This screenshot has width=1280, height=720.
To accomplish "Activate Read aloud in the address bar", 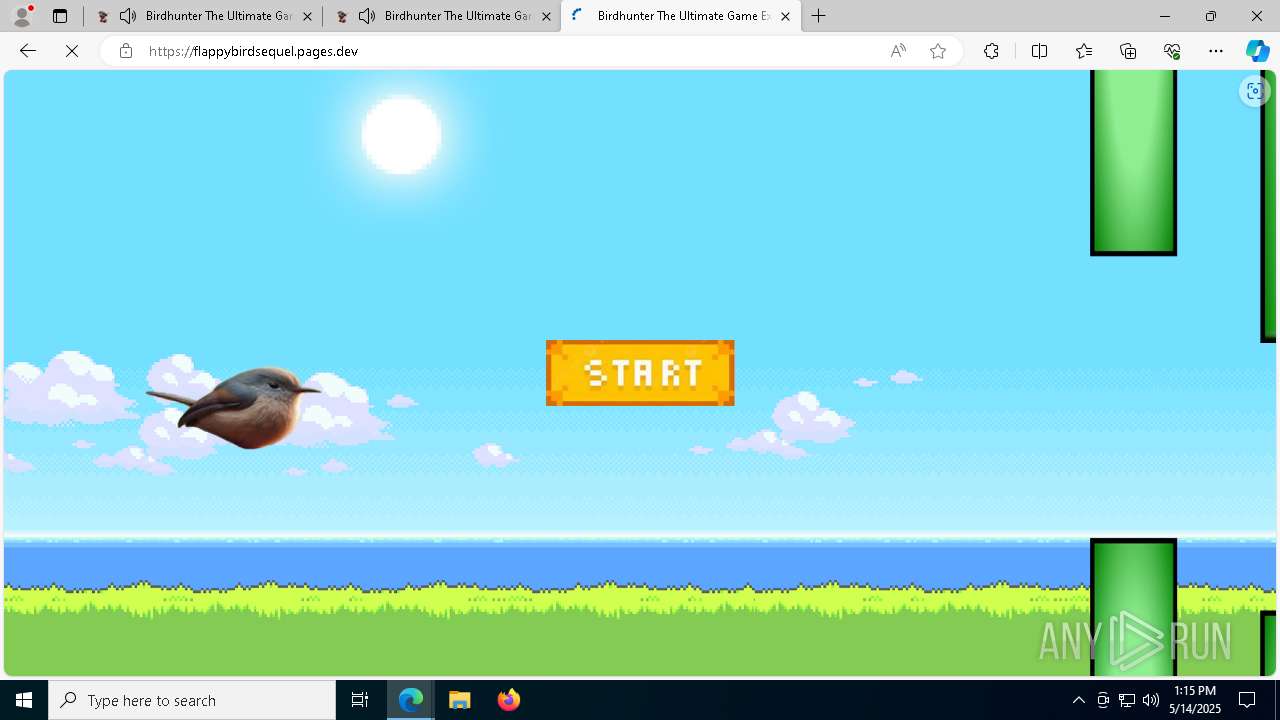I will [898, 51].
